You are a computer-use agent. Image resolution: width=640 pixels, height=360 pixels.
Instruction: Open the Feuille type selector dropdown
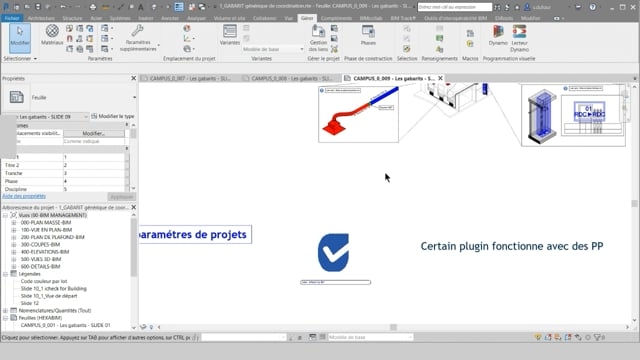(134, 97)
